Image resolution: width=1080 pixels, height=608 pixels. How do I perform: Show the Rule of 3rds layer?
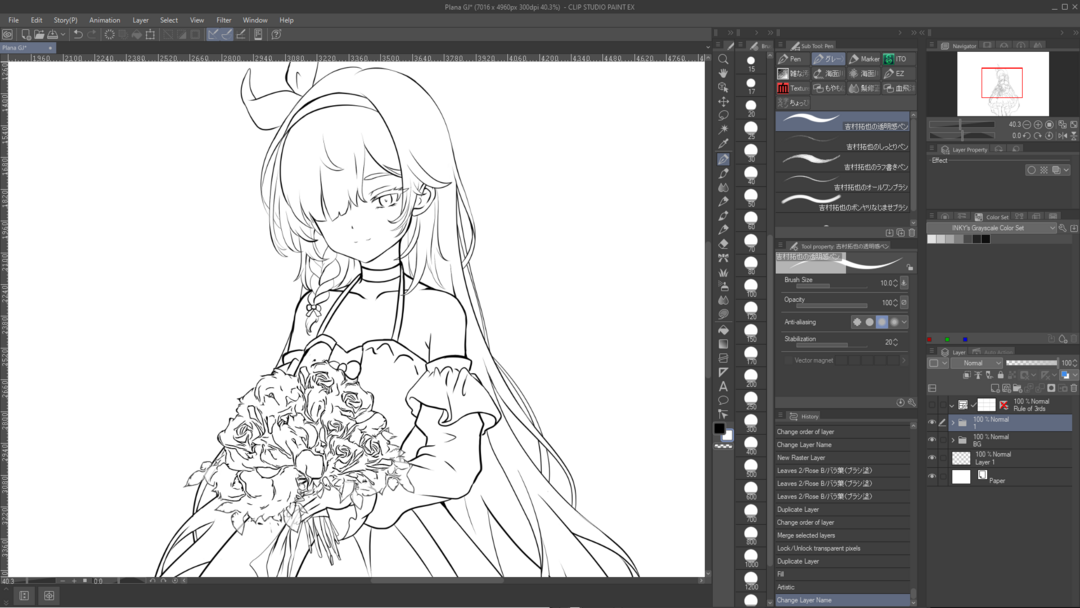[932, 405]
